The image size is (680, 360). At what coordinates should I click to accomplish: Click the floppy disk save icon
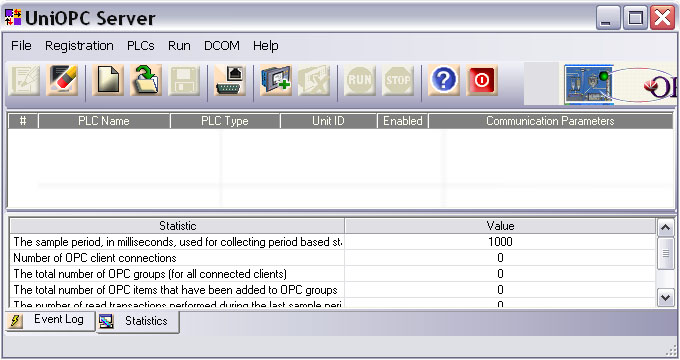[184, 80]
